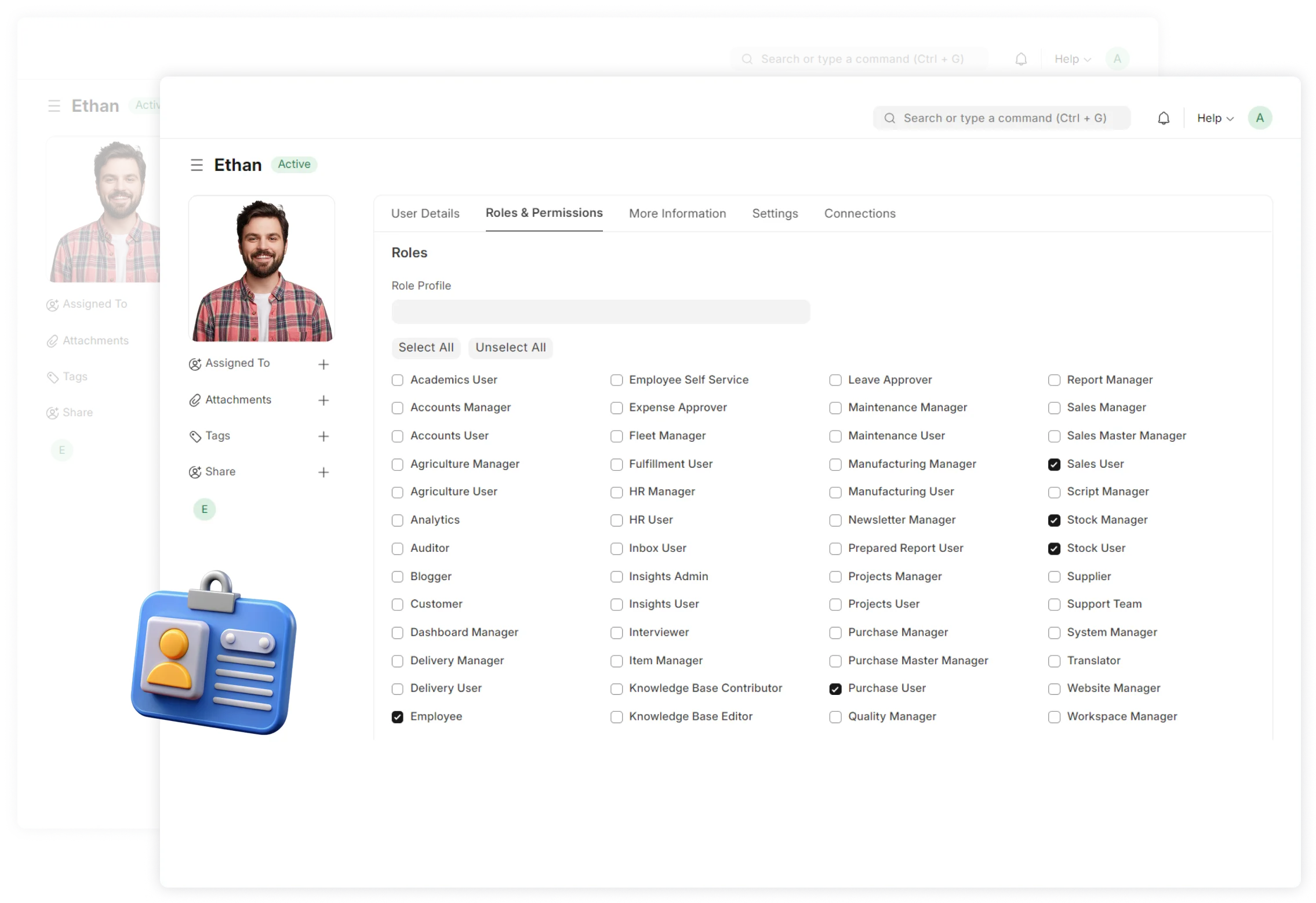Open the Role Profile selector
The height and width of the screenshot is (903, 1316).
(x=601, y=311)
